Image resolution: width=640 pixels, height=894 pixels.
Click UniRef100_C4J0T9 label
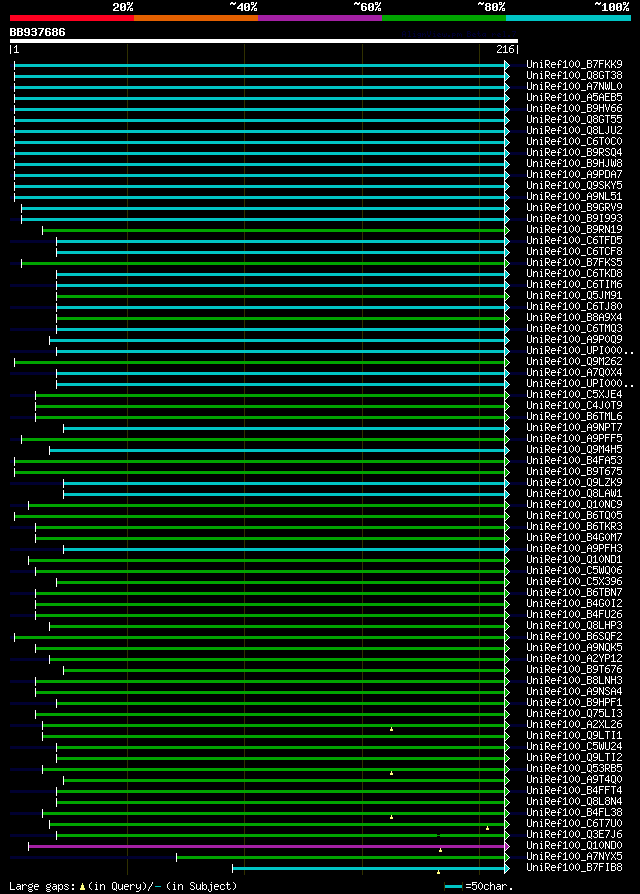574,405
